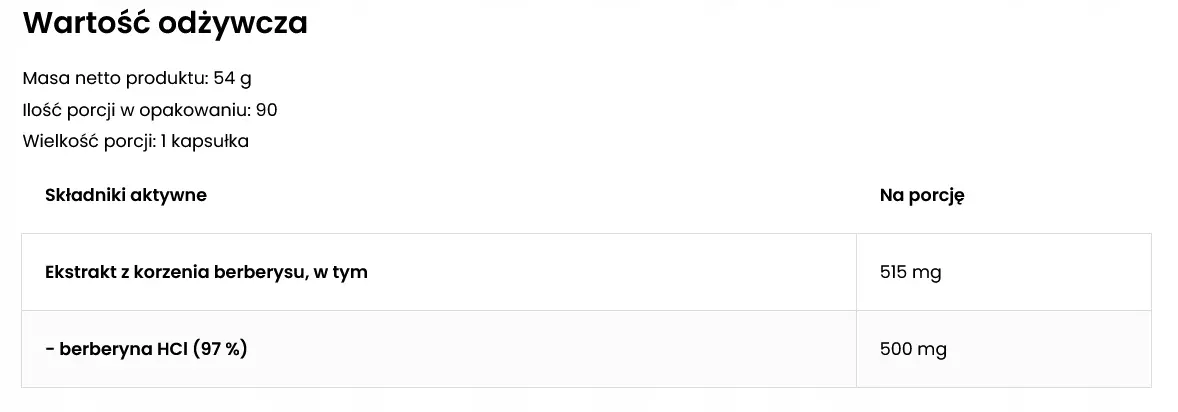Click the word "Wartość" in the heading
This screenshot has height=412, width=1178.
pos(85,23)
